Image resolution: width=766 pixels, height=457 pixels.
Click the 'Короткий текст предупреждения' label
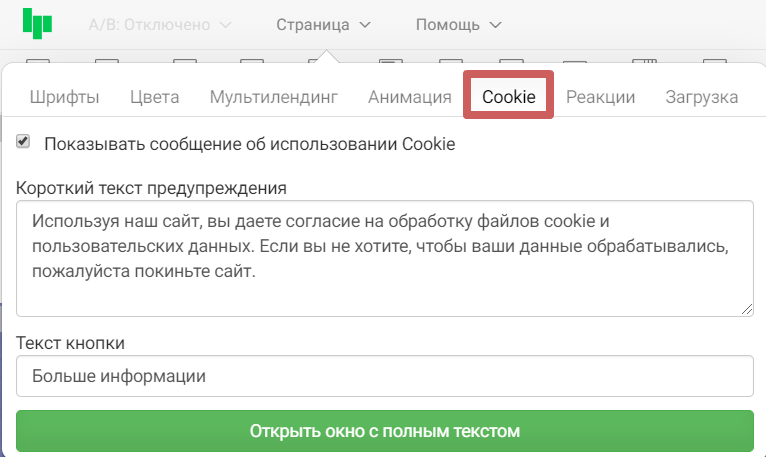(152, 187)
